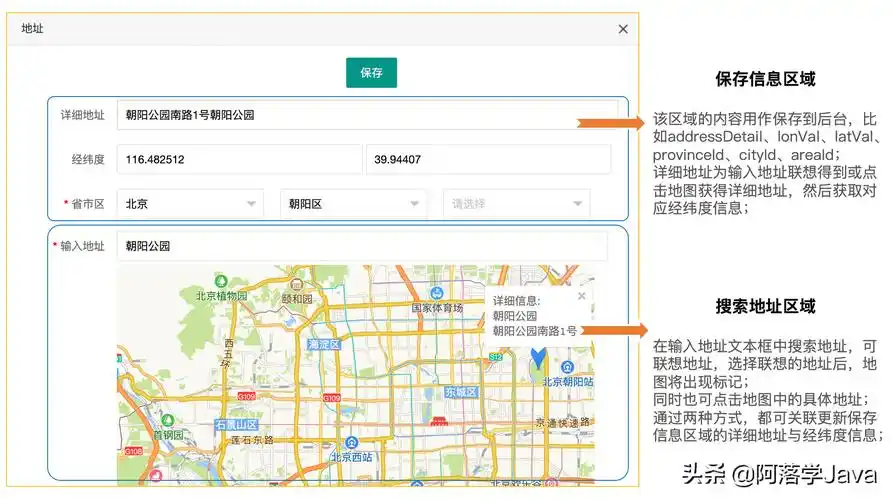Screen dimensions: 892x500
Task: Open the province dropdown showing 北京
Action: tap(190, 204)
